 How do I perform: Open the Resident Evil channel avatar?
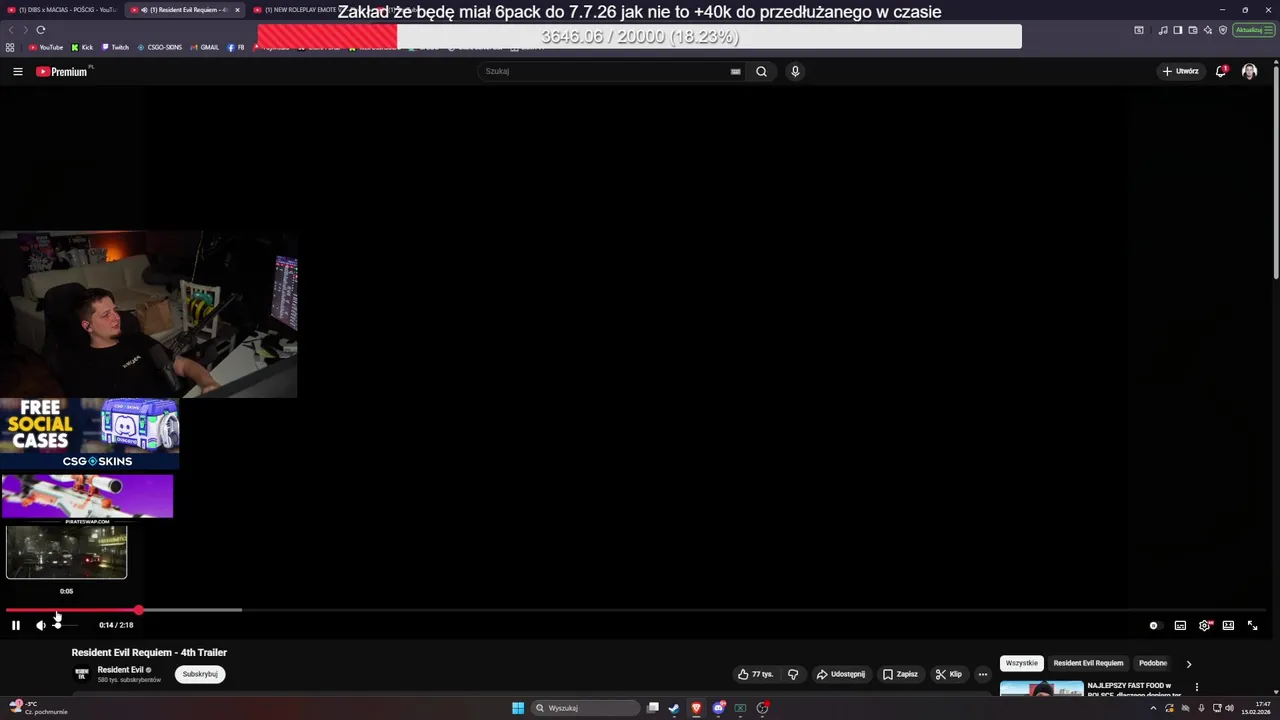82,674
